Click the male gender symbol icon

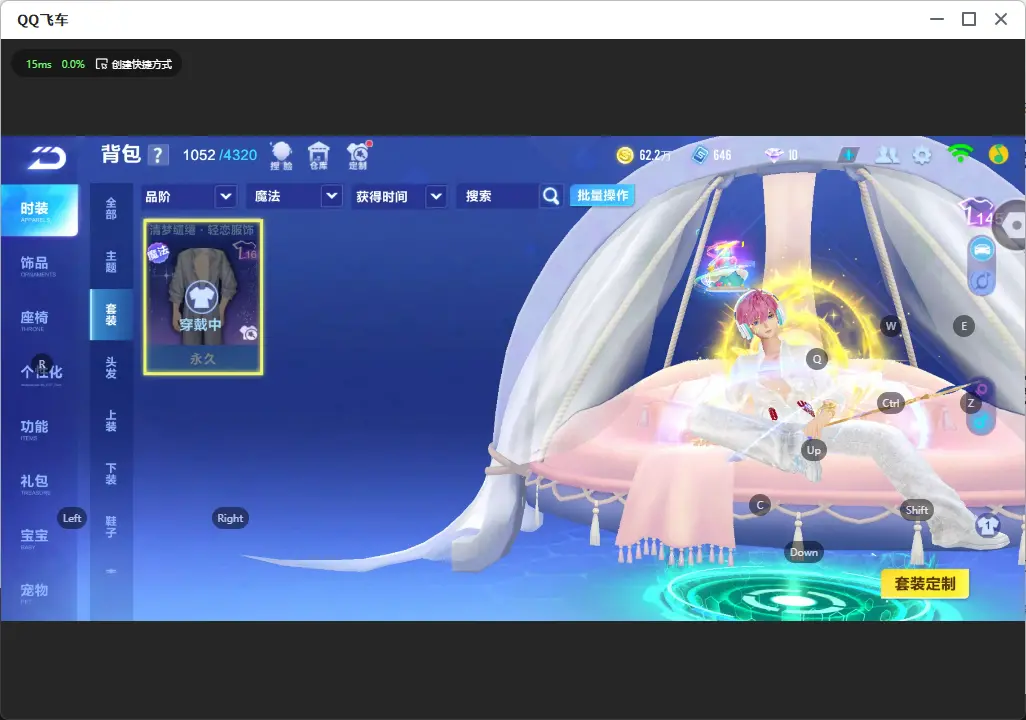[x=980, y=422]
